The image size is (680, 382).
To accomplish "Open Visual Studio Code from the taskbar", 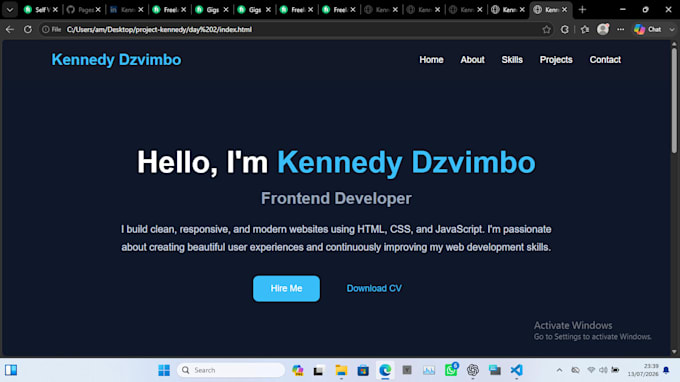I will pos(517,370).
